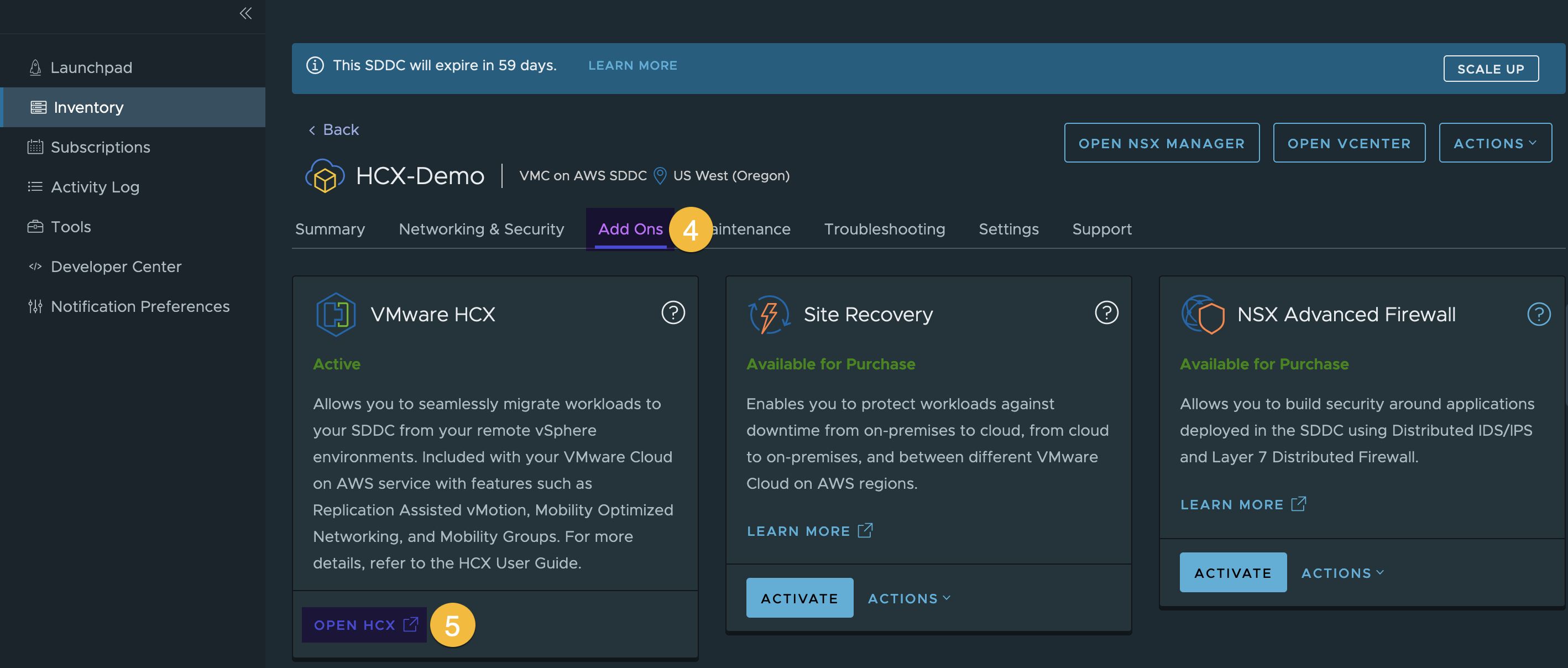Click the info icon in the expiry banner
The image size is (1568, 668).
pyautogui.click(x=315, y=65)
